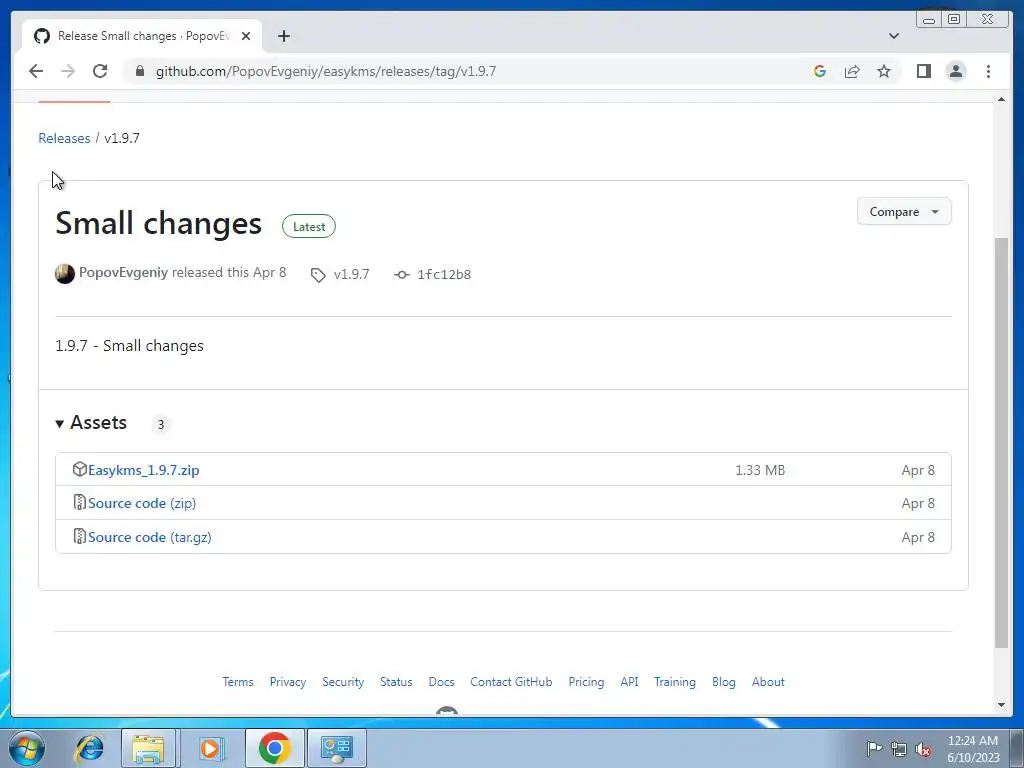Select the Release Small changes tab
This screenshot has height=768, width=1024.
[142, 36]
